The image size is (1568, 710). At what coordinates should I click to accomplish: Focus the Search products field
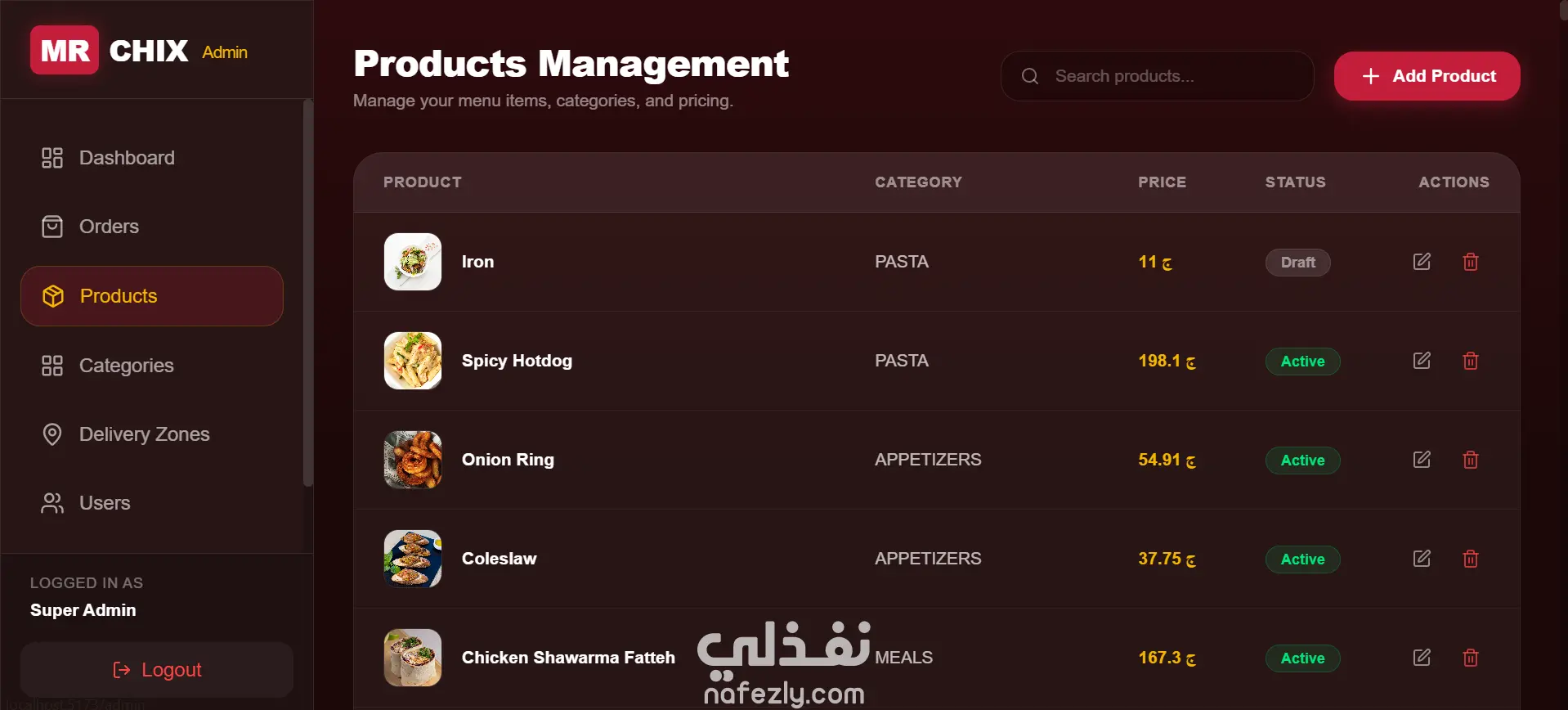[1157, 76]
